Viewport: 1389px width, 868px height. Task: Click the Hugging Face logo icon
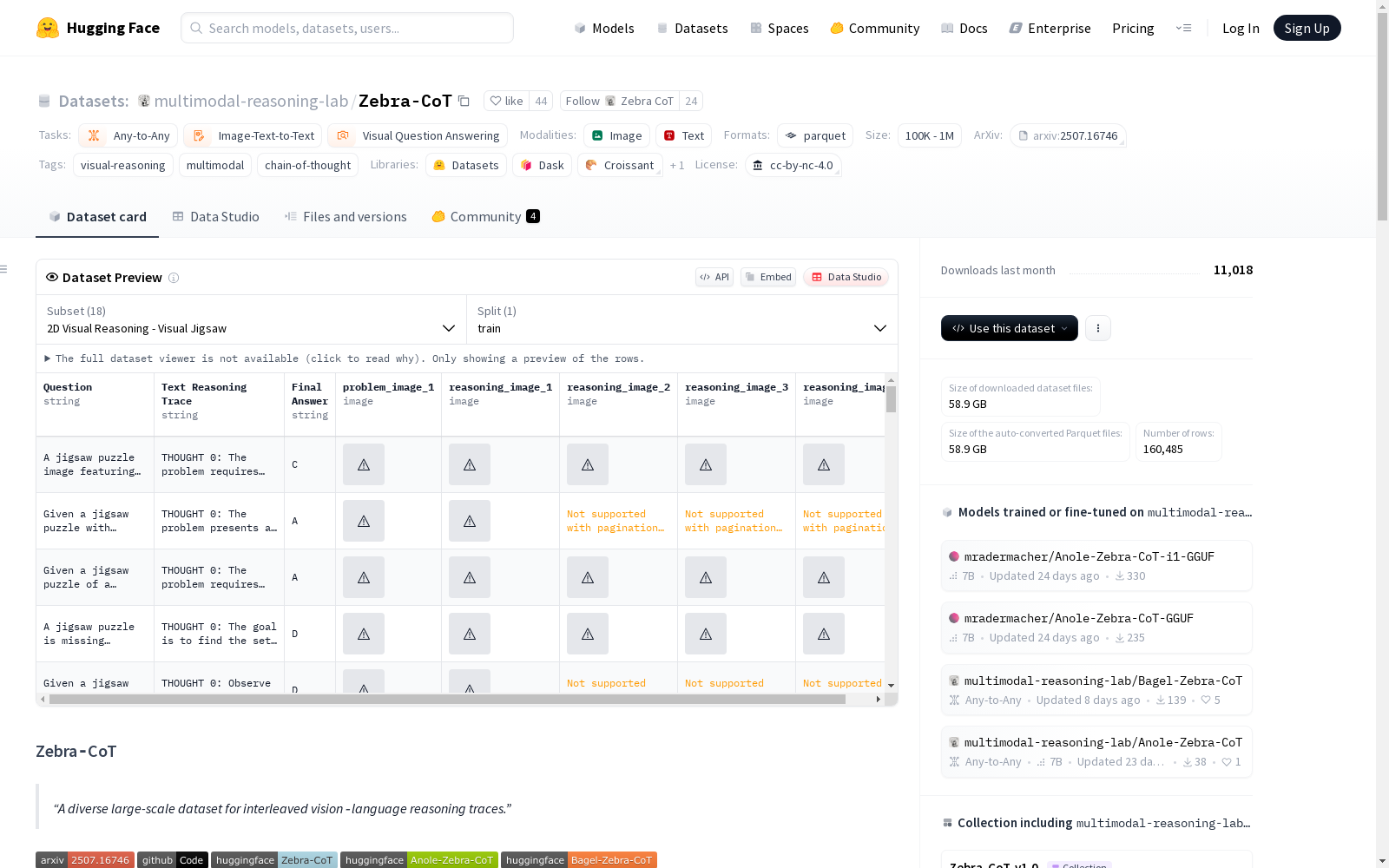(x=48, y=28)
